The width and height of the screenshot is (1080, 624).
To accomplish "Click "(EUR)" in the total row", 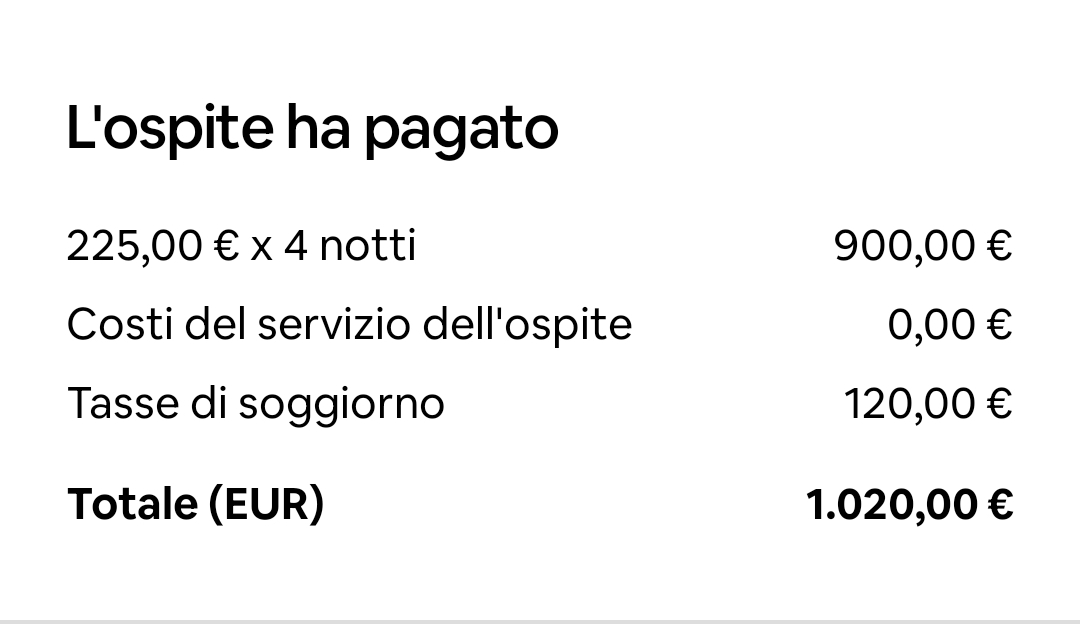I will [x=266, y=504].
